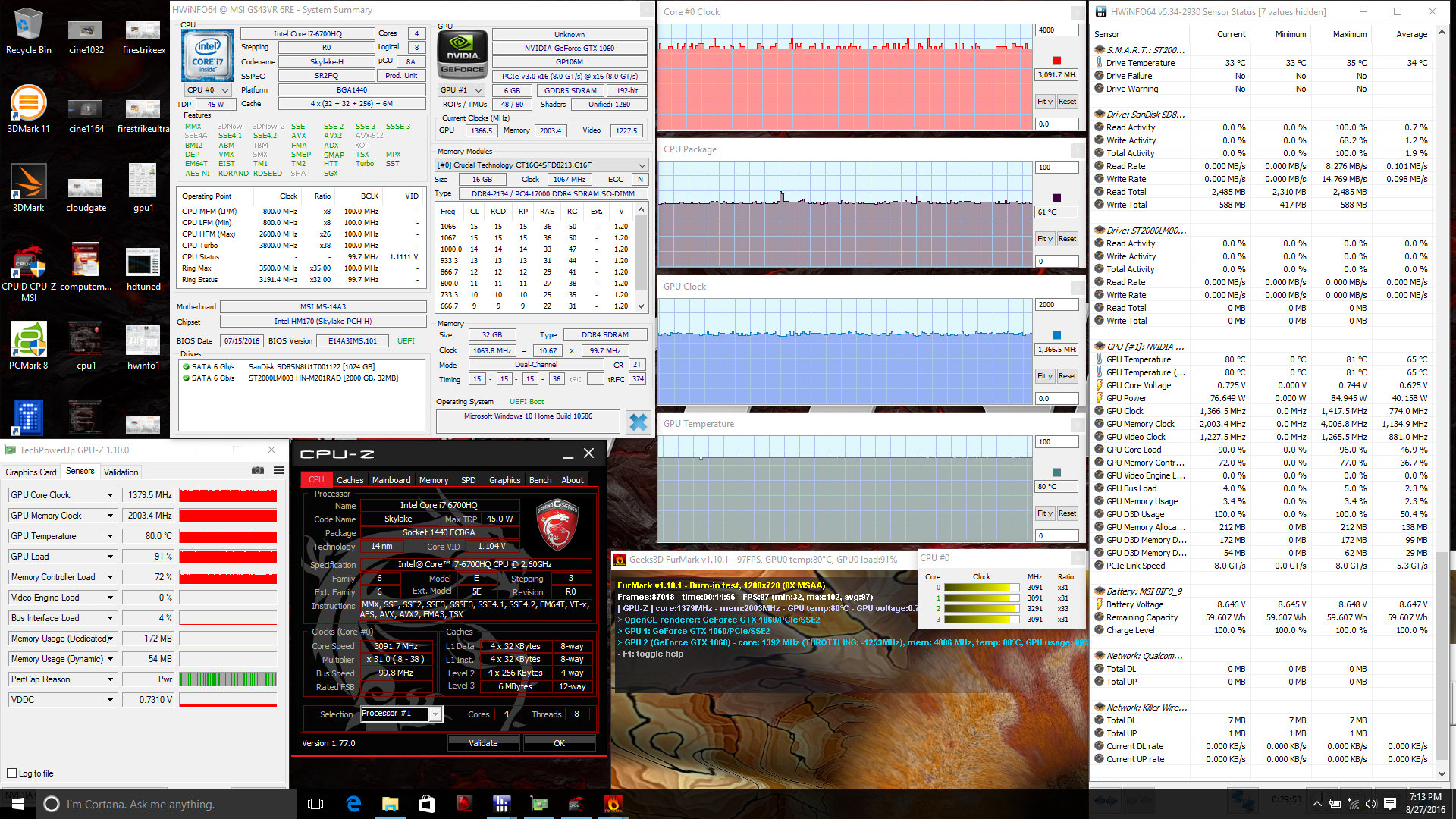
Task: Click Reset on the CPU Package graph
Action: (1067, 239)
